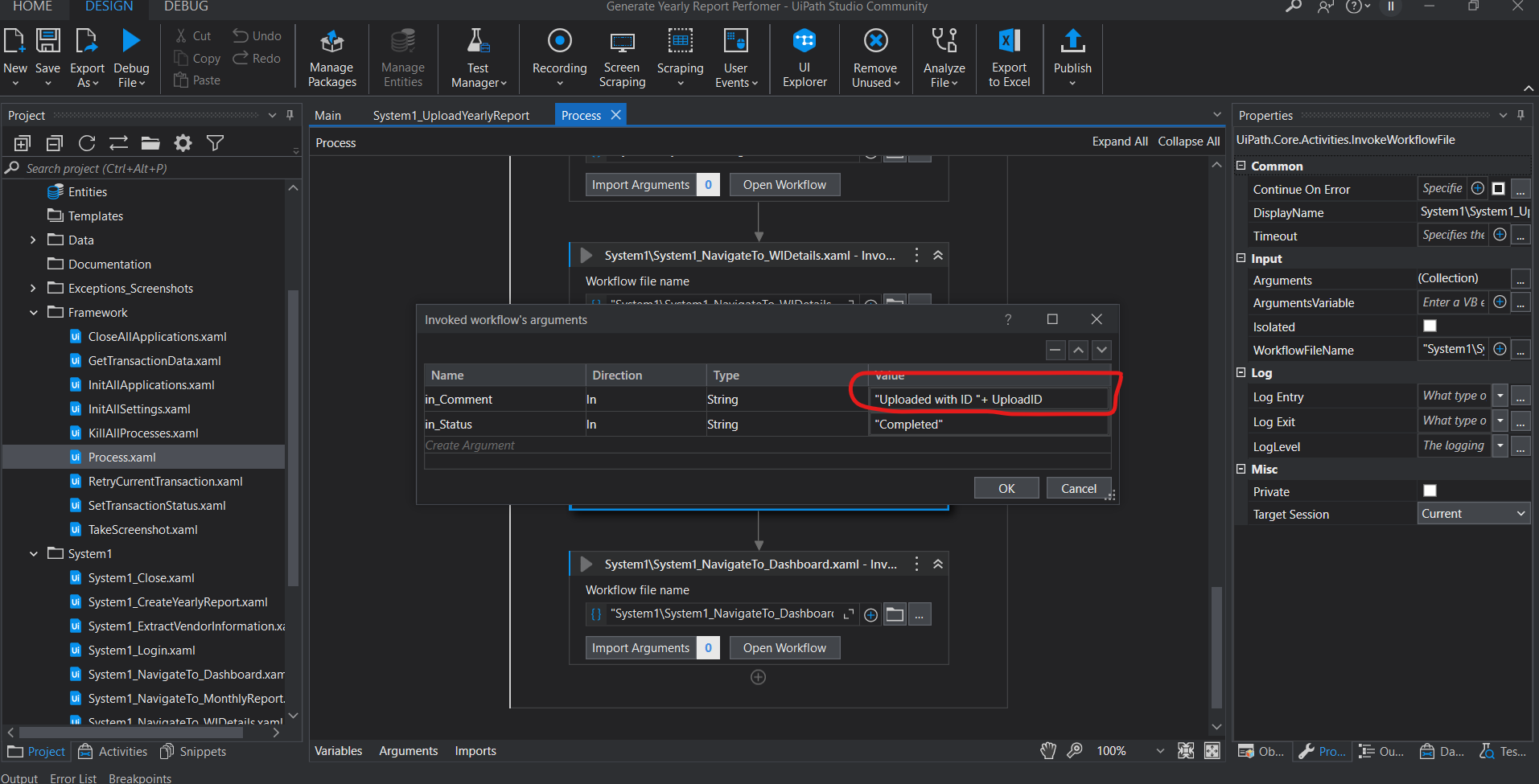Screen dimensions: 1539x784
Task: Expand the Data folder
Action: coord(33,240)
